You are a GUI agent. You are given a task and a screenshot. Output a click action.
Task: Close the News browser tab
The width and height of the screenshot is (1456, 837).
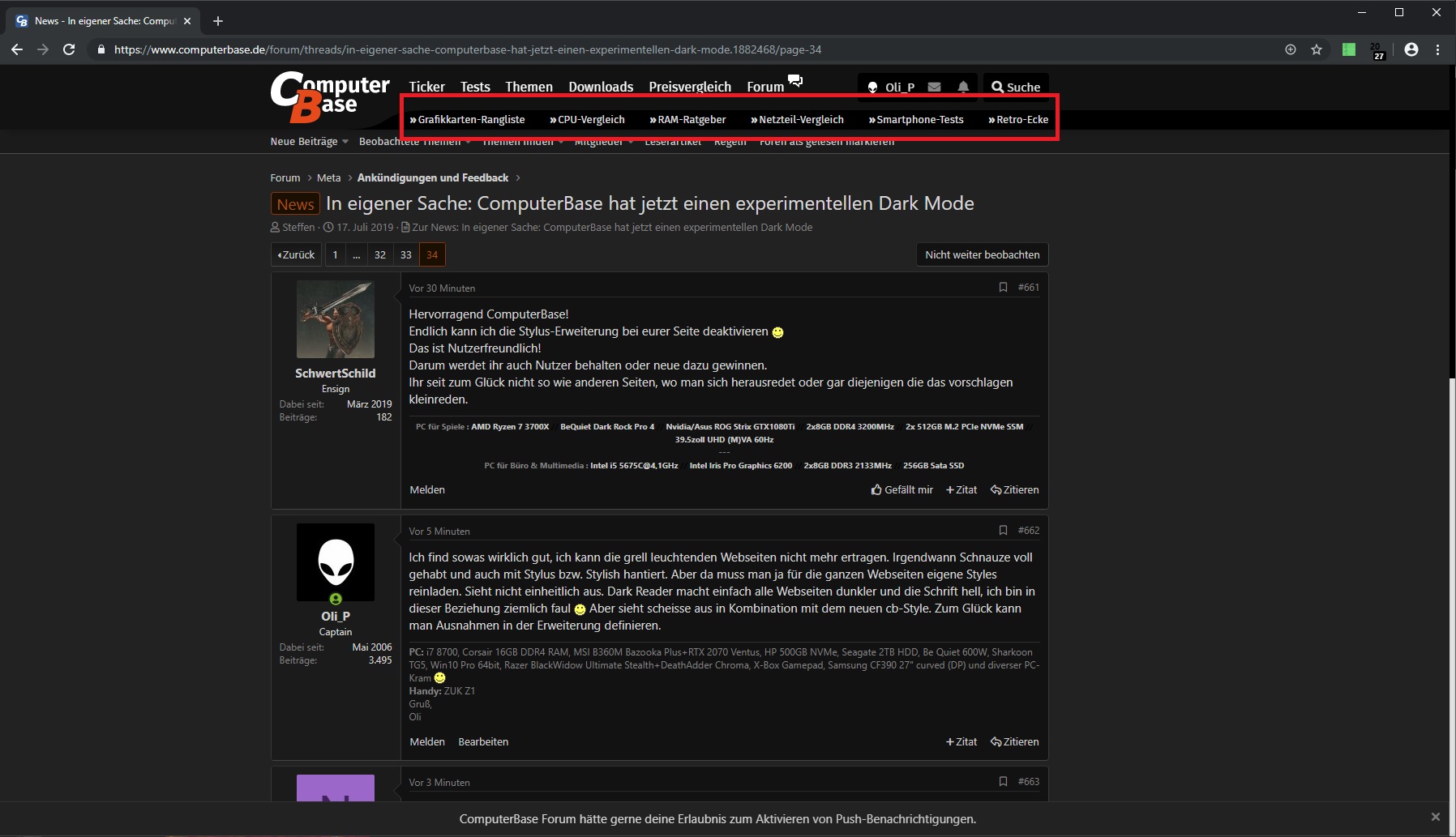[x=187, y=21]
